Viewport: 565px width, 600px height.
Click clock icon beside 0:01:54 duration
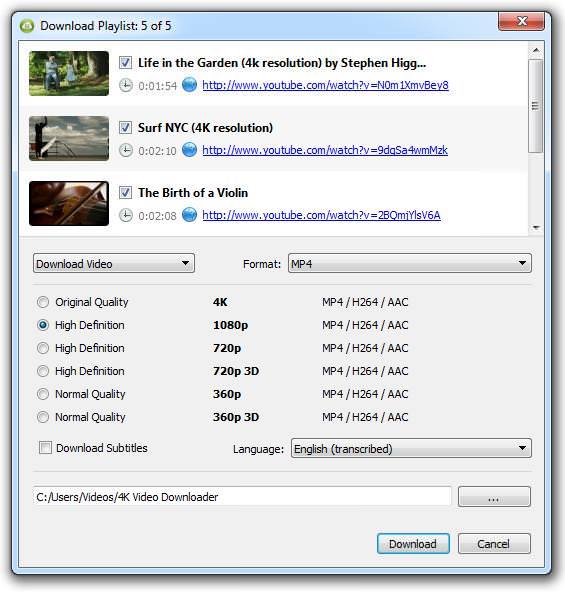pos(125,85)
